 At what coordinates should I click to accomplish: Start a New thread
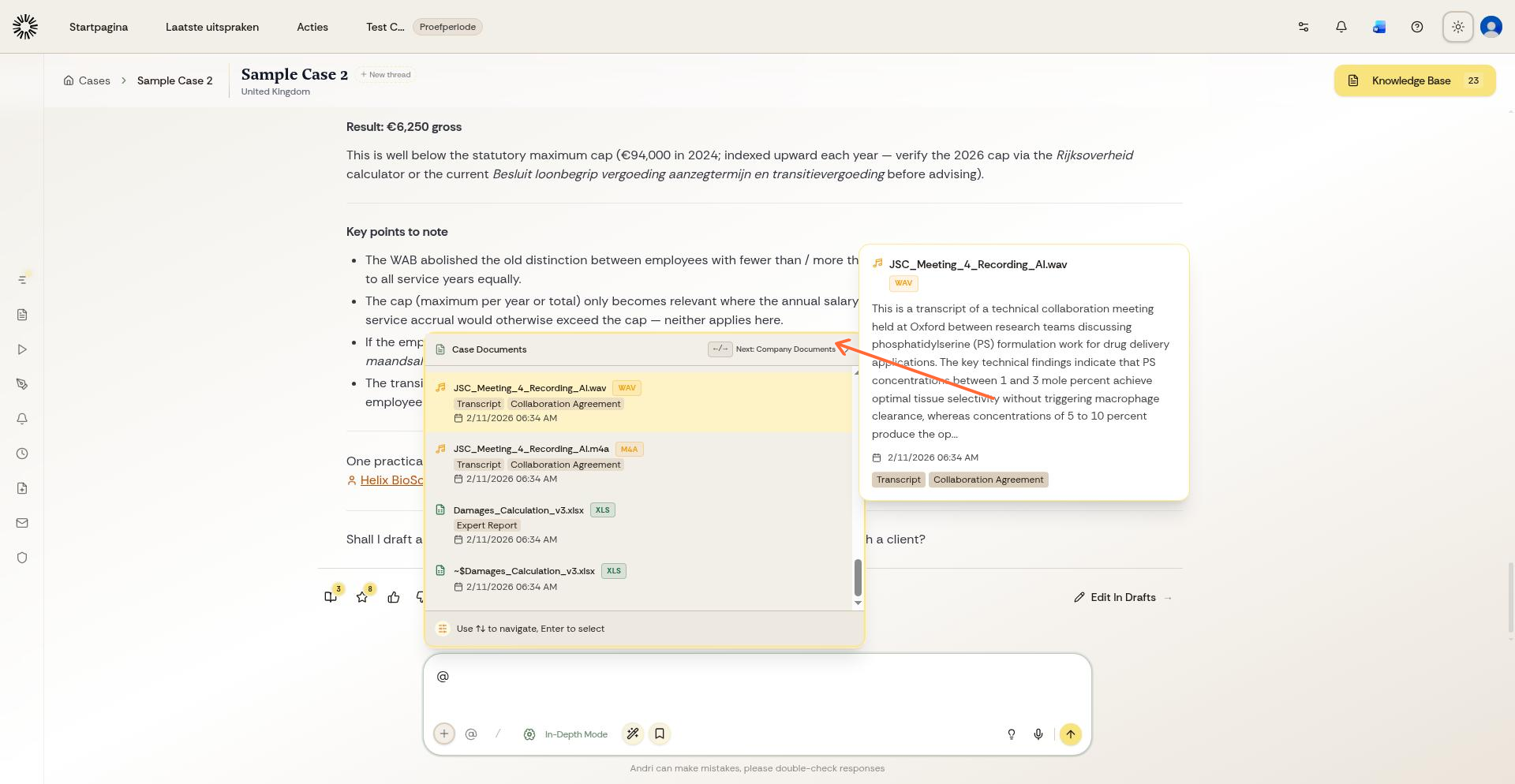[386, 75]
